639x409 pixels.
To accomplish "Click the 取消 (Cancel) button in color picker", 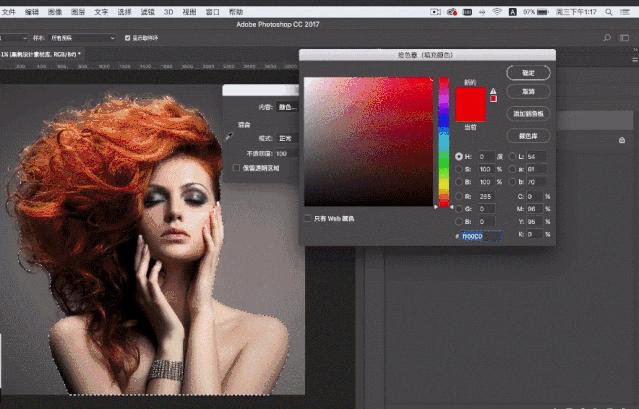I will click(528, 92).
